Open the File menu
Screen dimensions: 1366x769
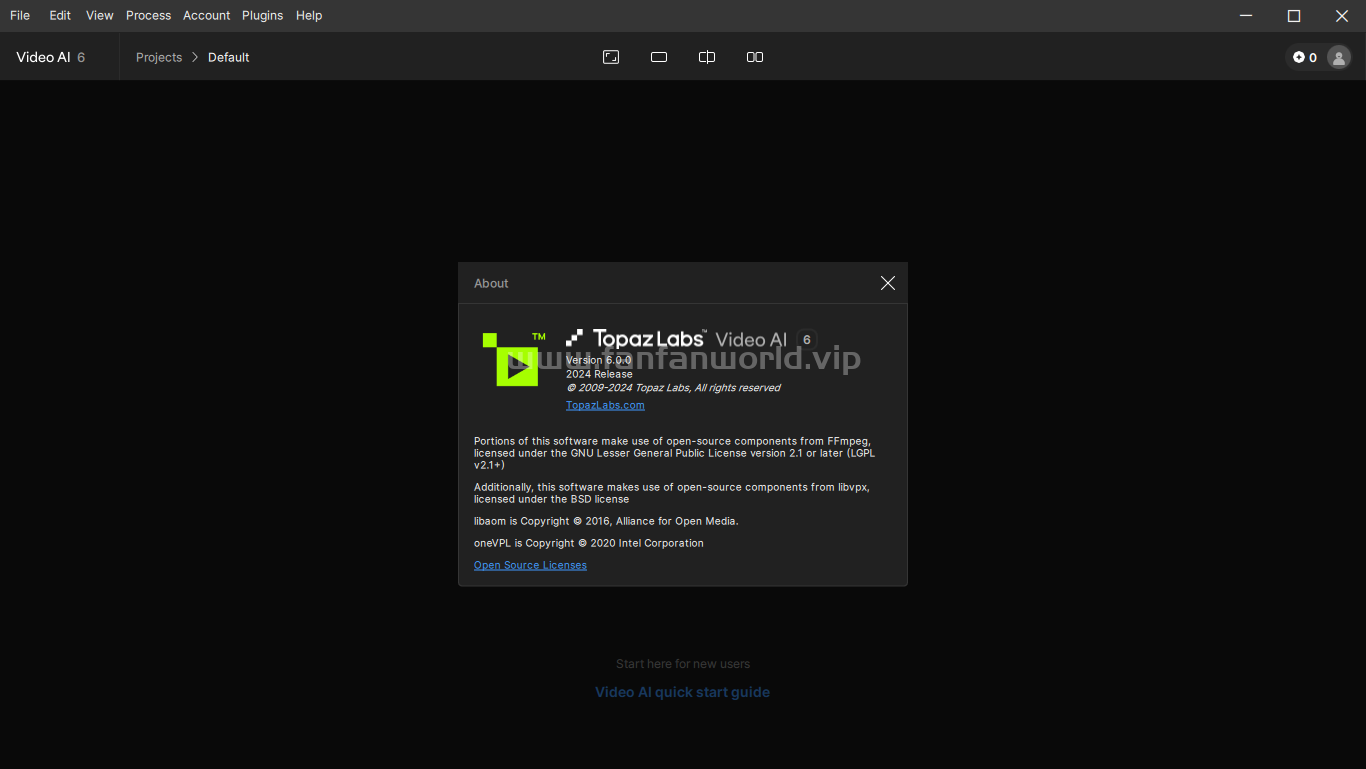tap(20, 15)
